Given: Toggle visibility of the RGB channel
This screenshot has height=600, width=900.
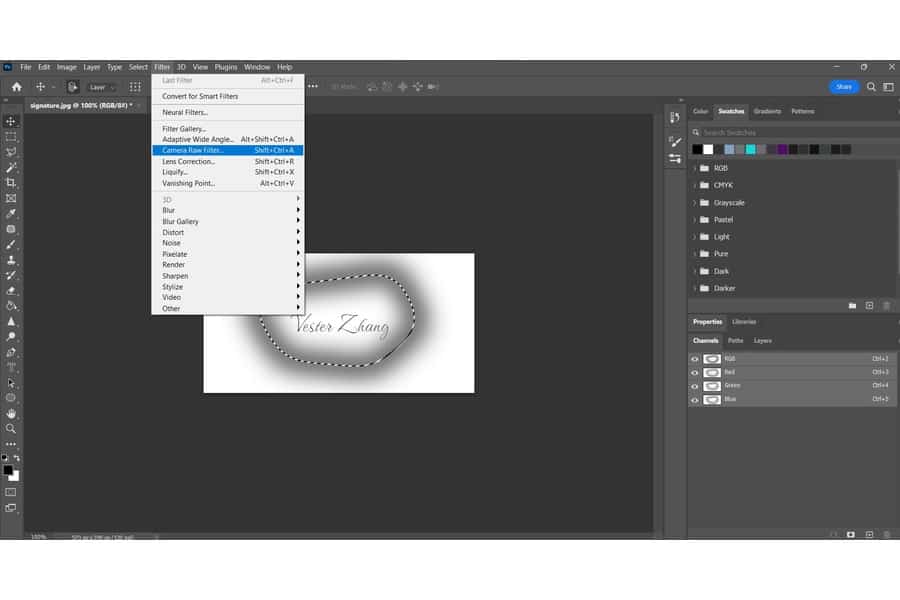Looking at the screenshot, I should [695, 359].
